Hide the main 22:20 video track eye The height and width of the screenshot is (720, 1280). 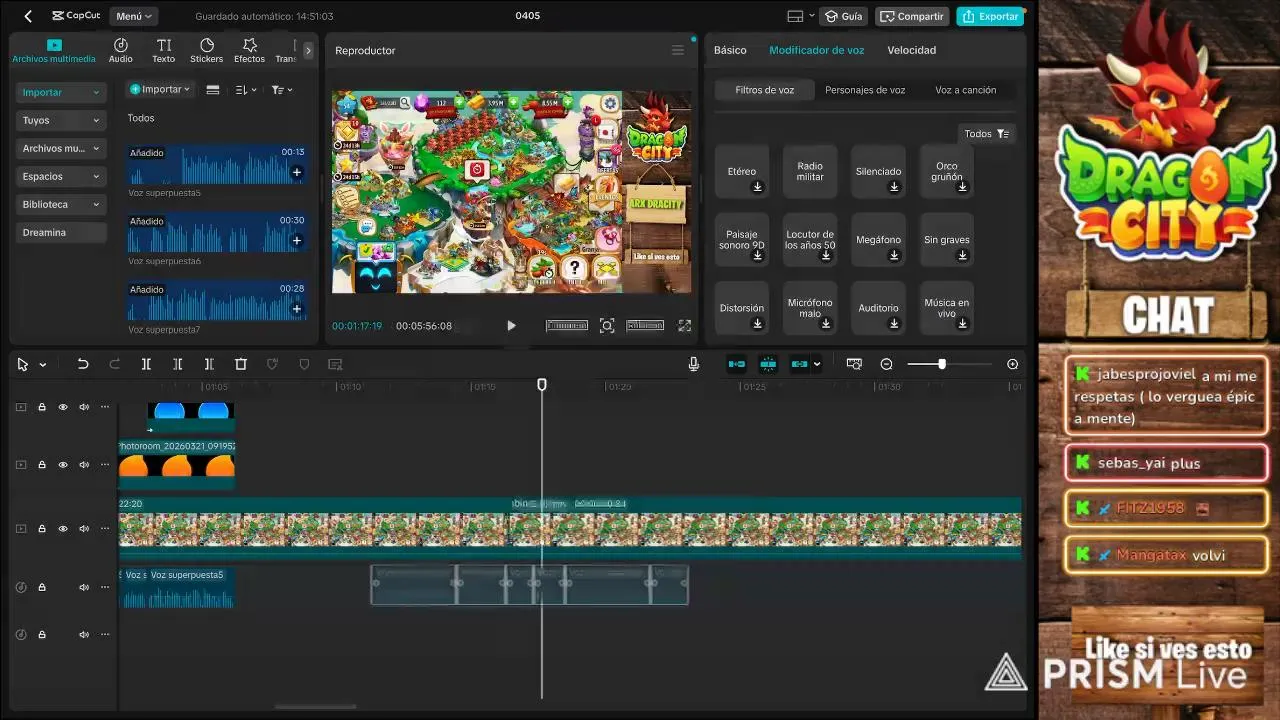tap(63, 529)
